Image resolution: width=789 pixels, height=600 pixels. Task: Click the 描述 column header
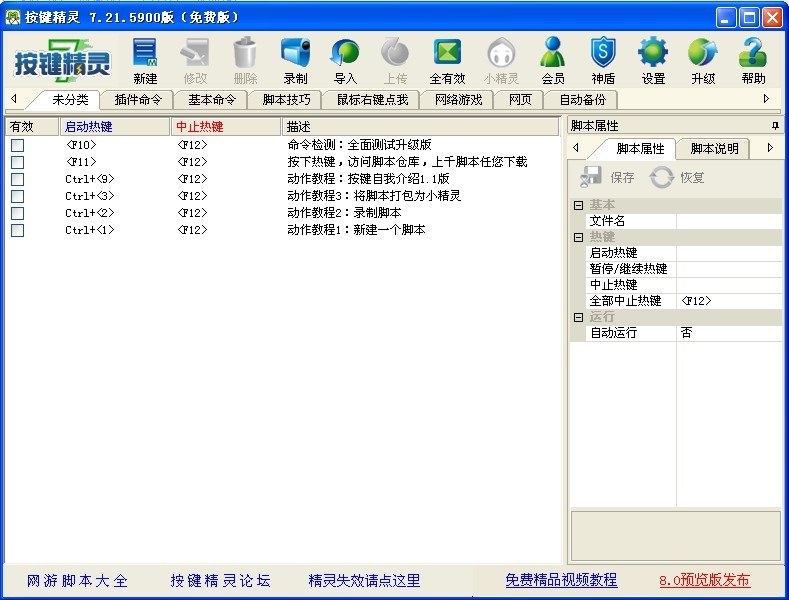[420, 126]
